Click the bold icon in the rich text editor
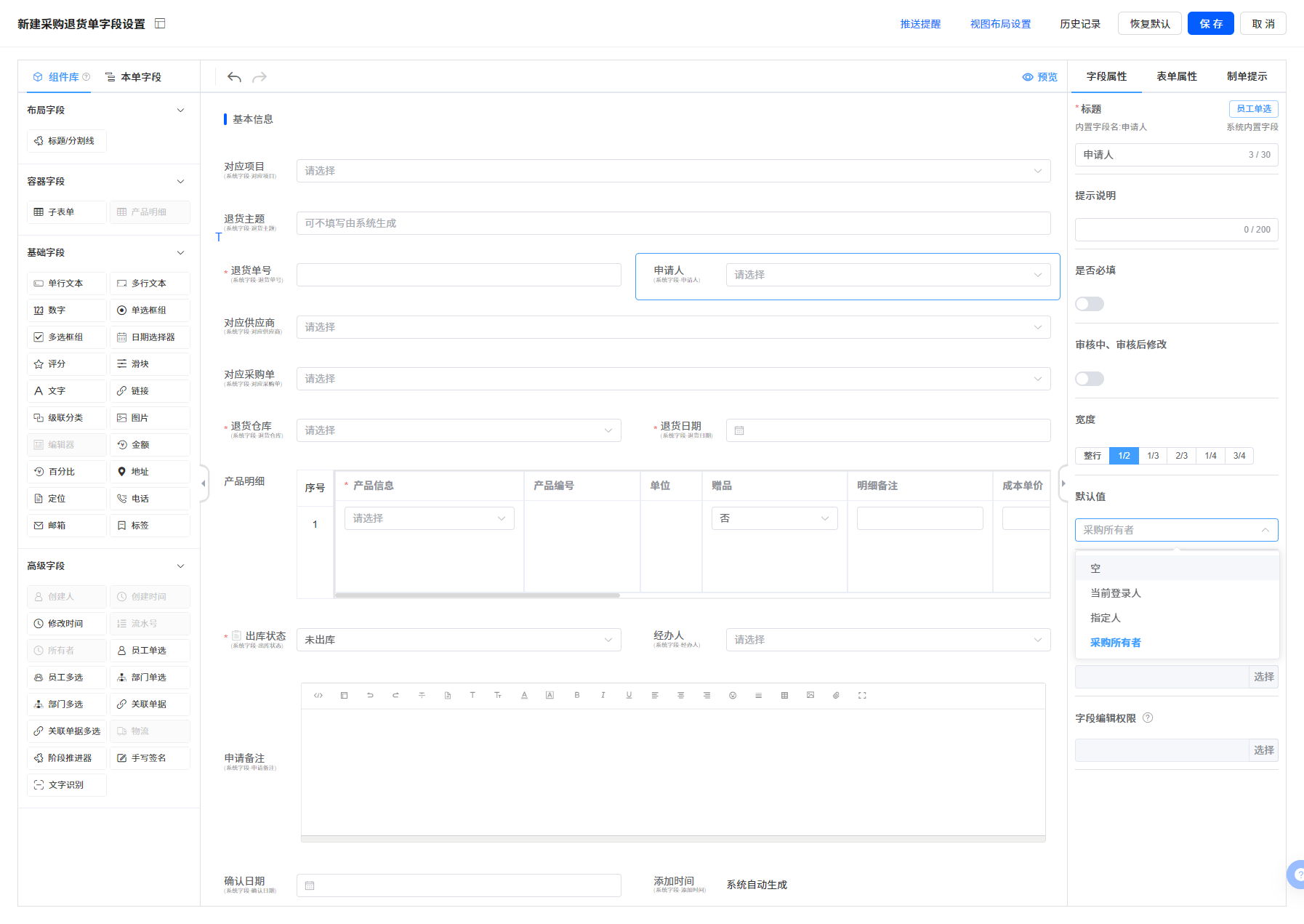Viewport: 1304px width, 924px height. tap(577, 696)
